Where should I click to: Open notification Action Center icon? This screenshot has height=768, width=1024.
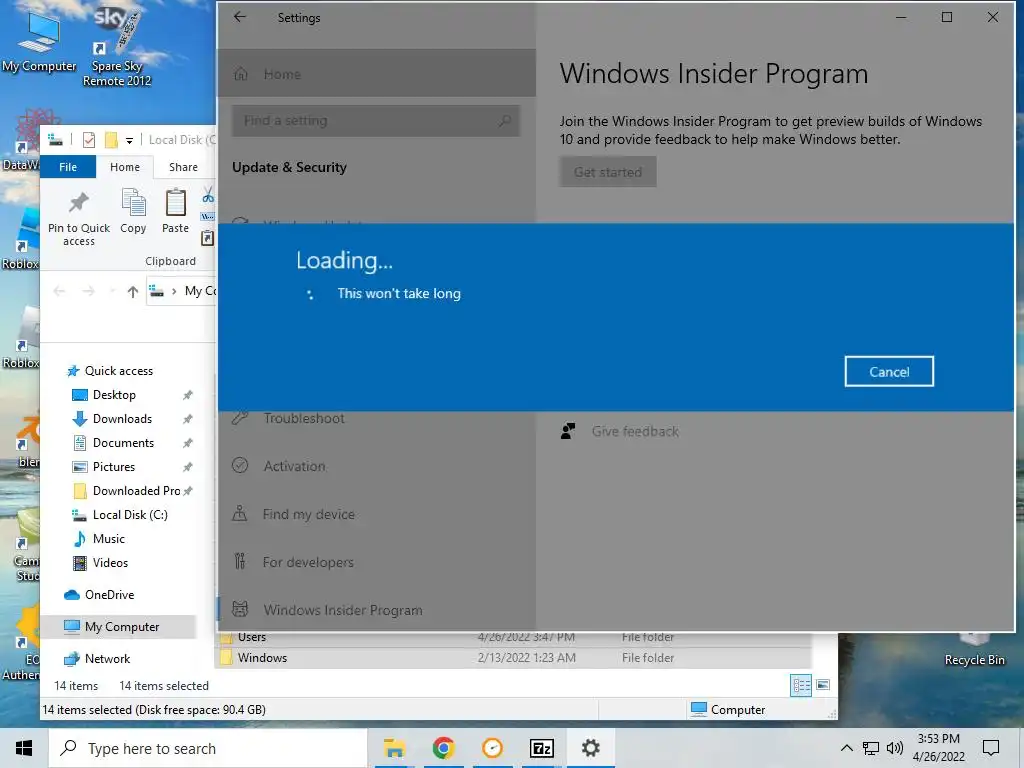tap(991, 748)
